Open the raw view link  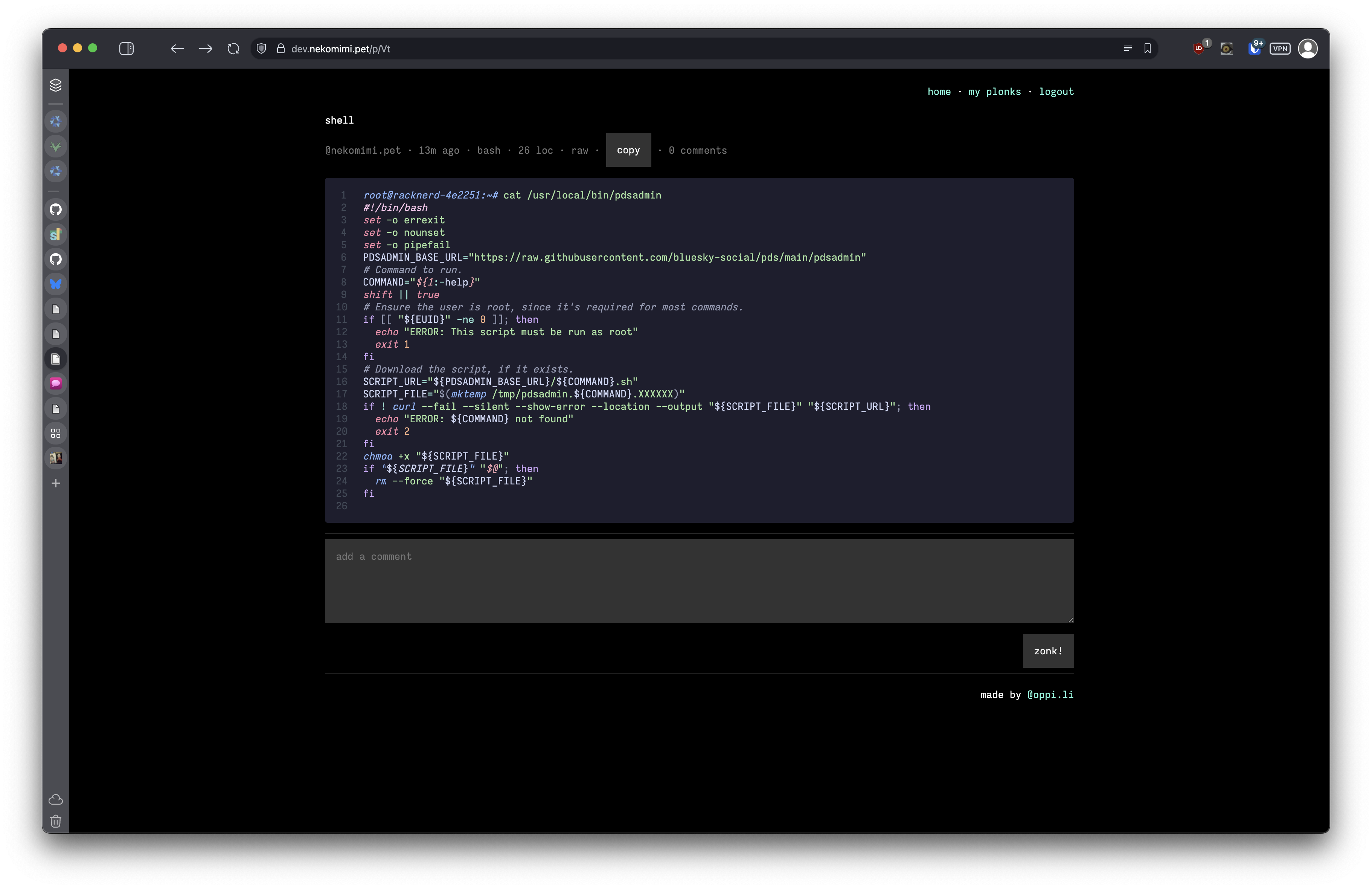(579, 151)
